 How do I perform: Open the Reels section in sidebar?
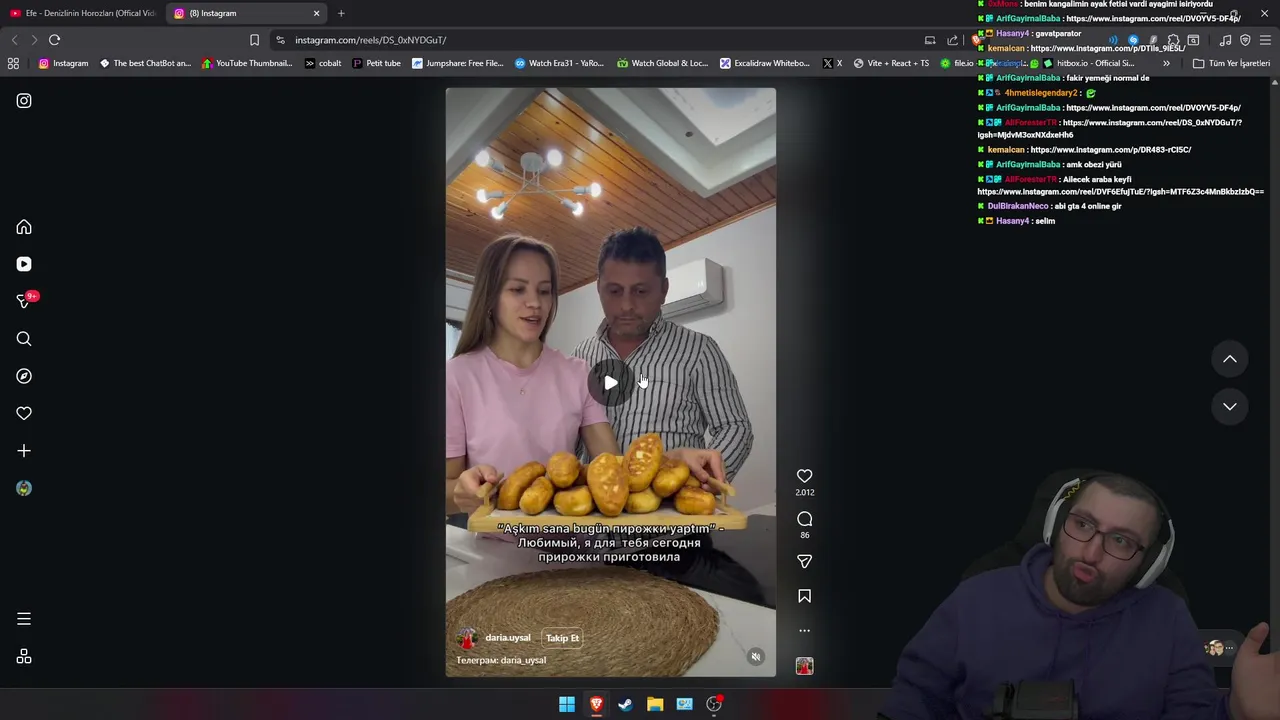24,264
